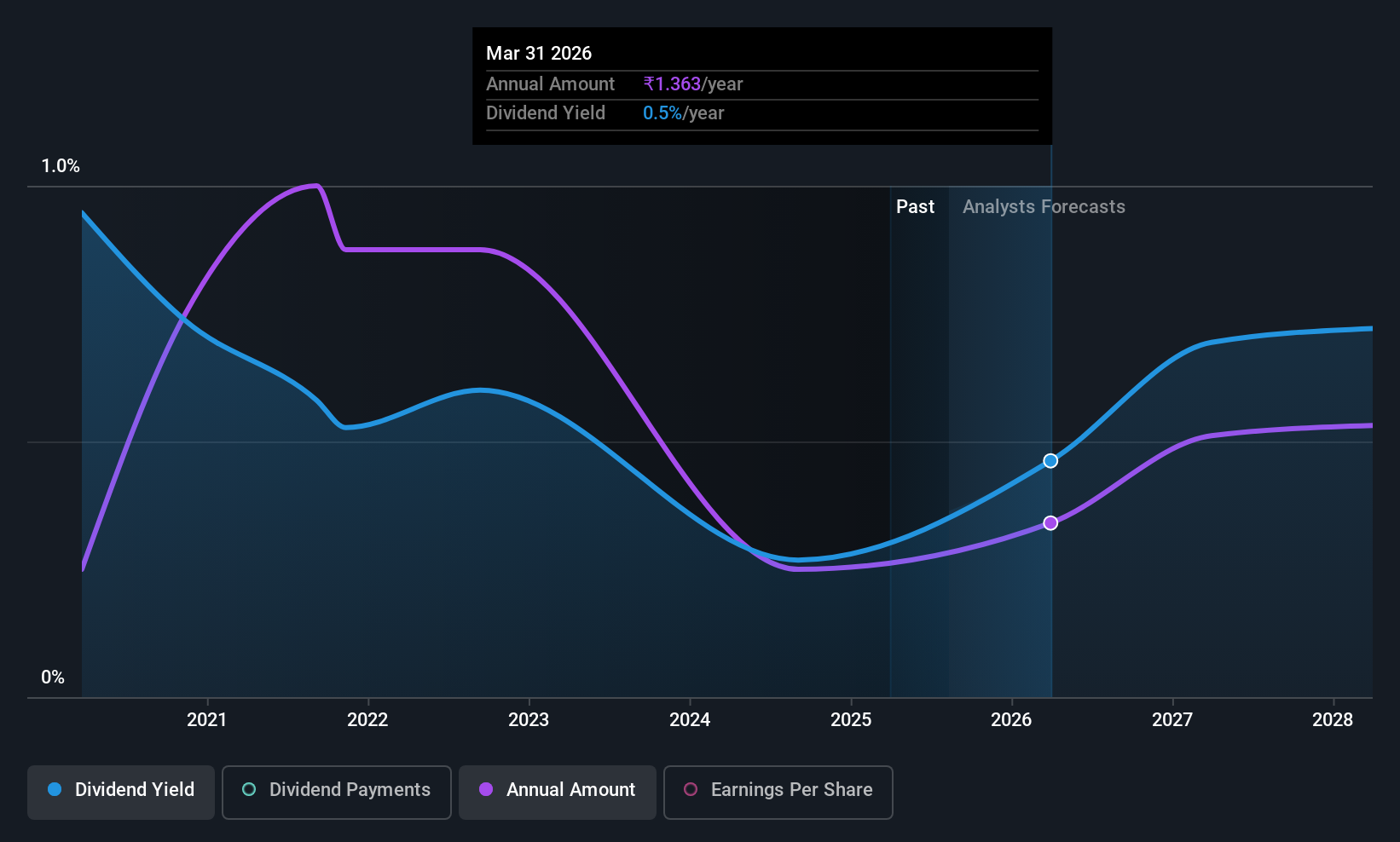
Task: Click the purple Annual Amount data point marker
Action: click(1050, 523)
